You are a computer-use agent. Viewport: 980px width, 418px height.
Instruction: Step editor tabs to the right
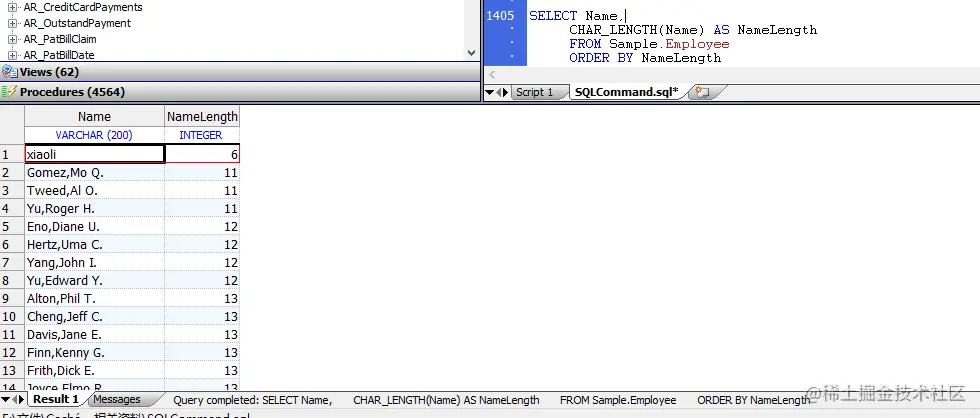[506, 92]
